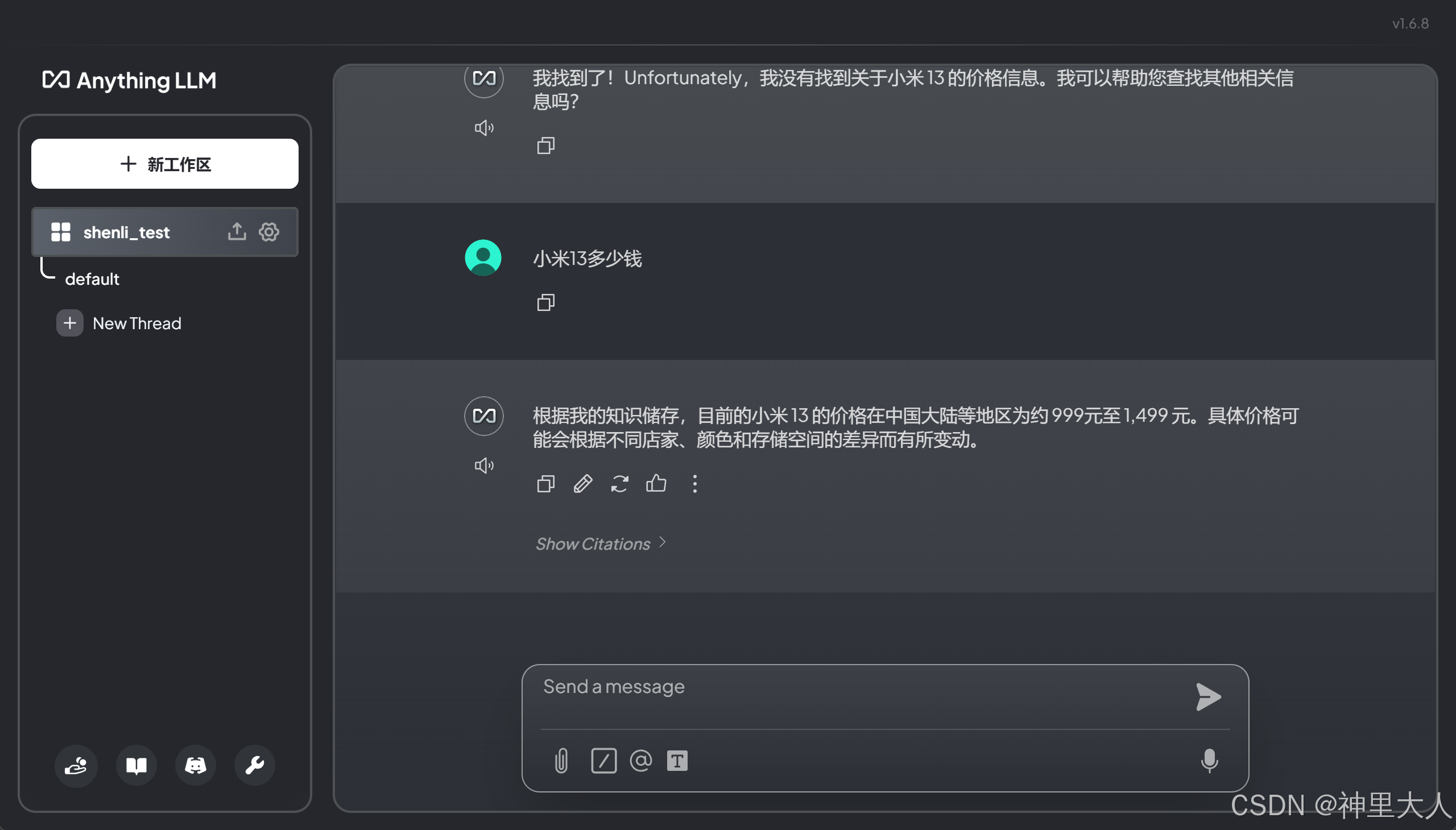Create a New Thread

[136, 323]
